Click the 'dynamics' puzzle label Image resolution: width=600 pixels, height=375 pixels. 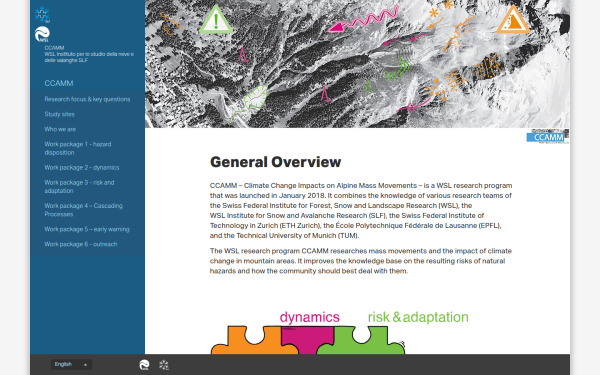tap(310, 317)
